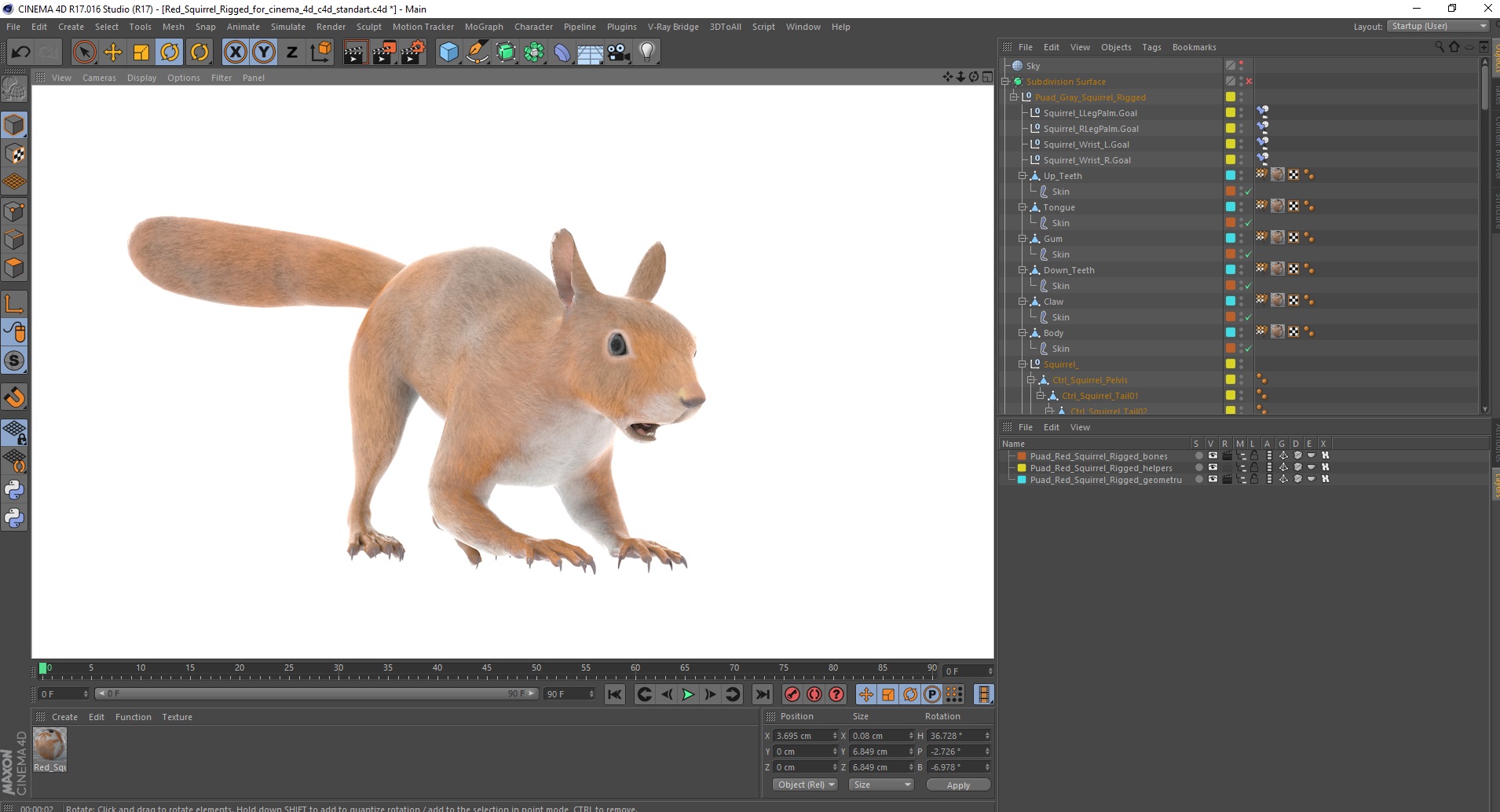The height and width of the screenshot is (812, 1500).
Task: Click Play Forward button
Action: 688,694
